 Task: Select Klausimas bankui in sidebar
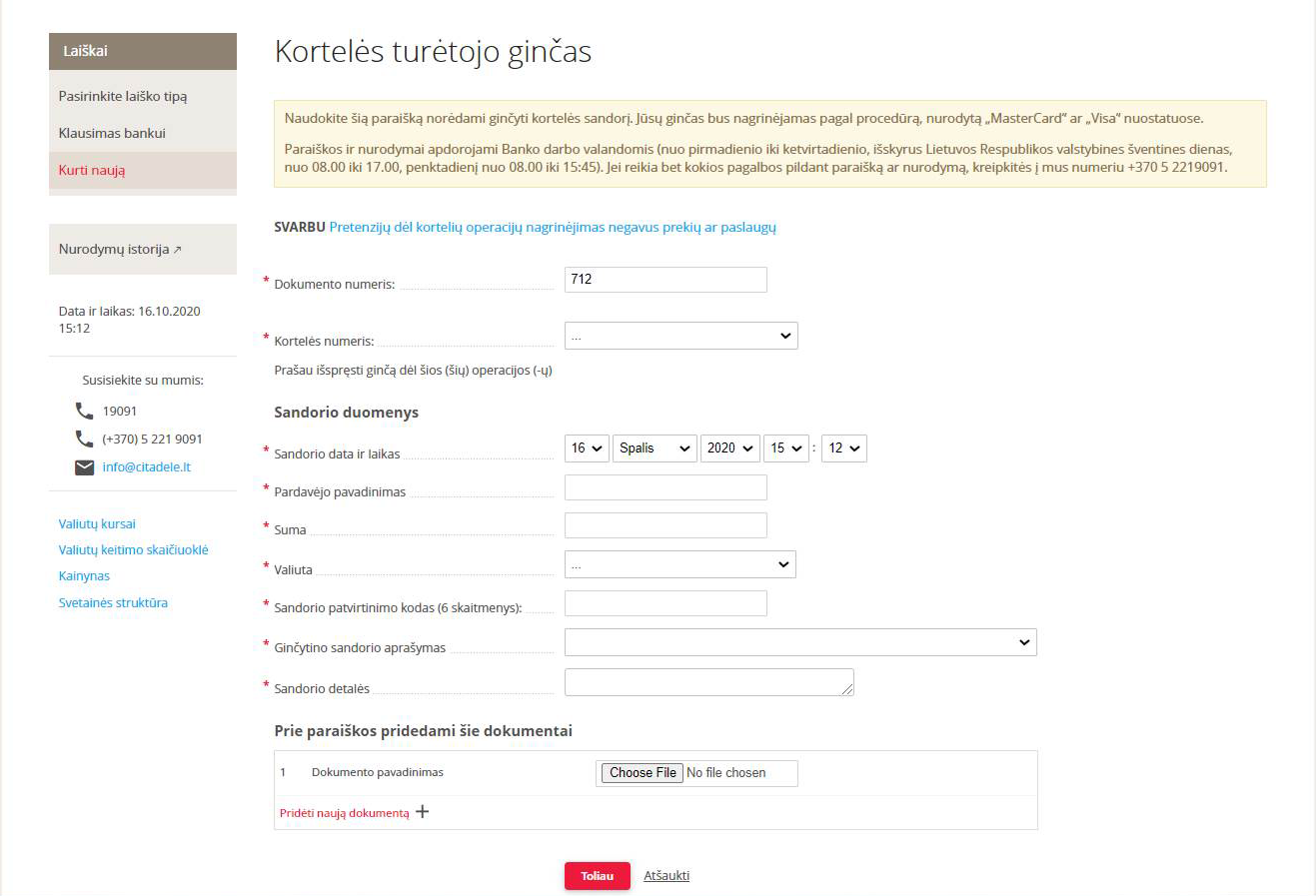112,133
